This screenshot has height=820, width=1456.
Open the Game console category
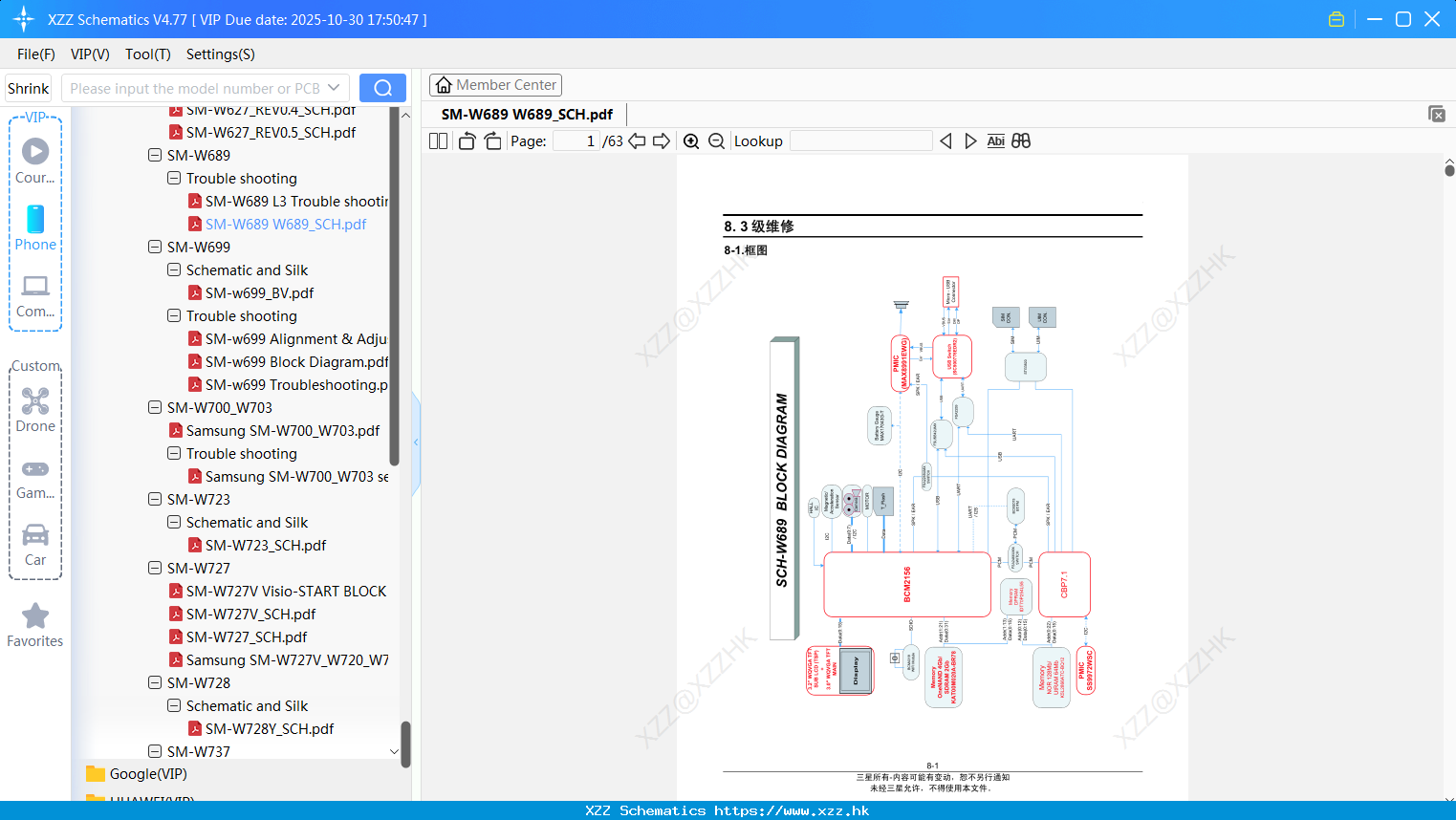pos(35,480)
